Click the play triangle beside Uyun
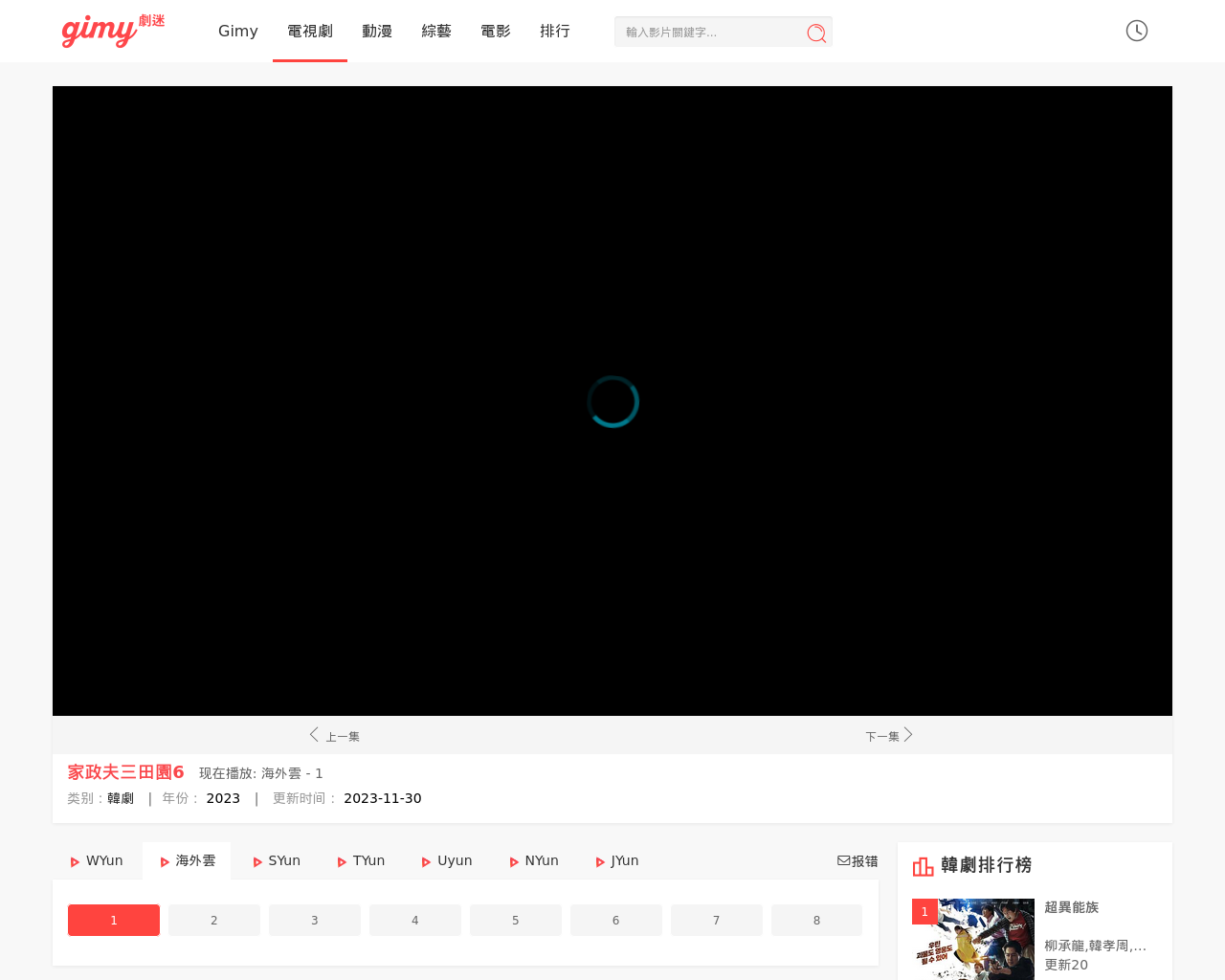 [426, 861]
